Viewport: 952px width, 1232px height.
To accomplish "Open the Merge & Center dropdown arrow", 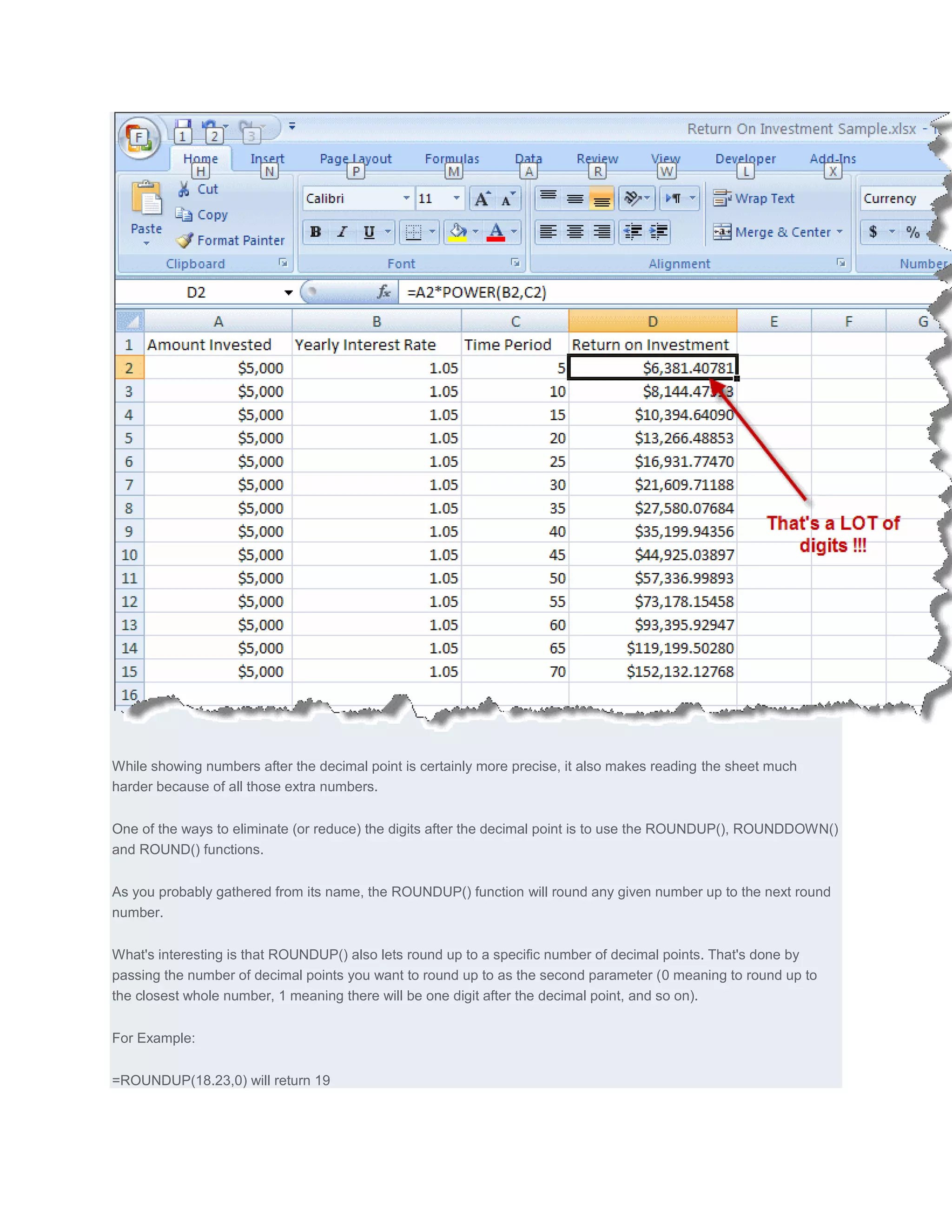I will click(840, 232).
